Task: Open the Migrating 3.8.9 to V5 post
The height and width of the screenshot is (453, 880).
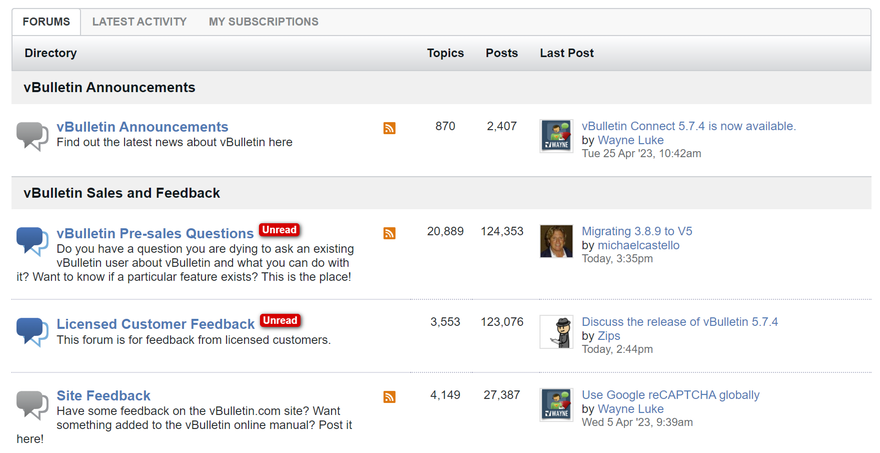Action: 637,231
